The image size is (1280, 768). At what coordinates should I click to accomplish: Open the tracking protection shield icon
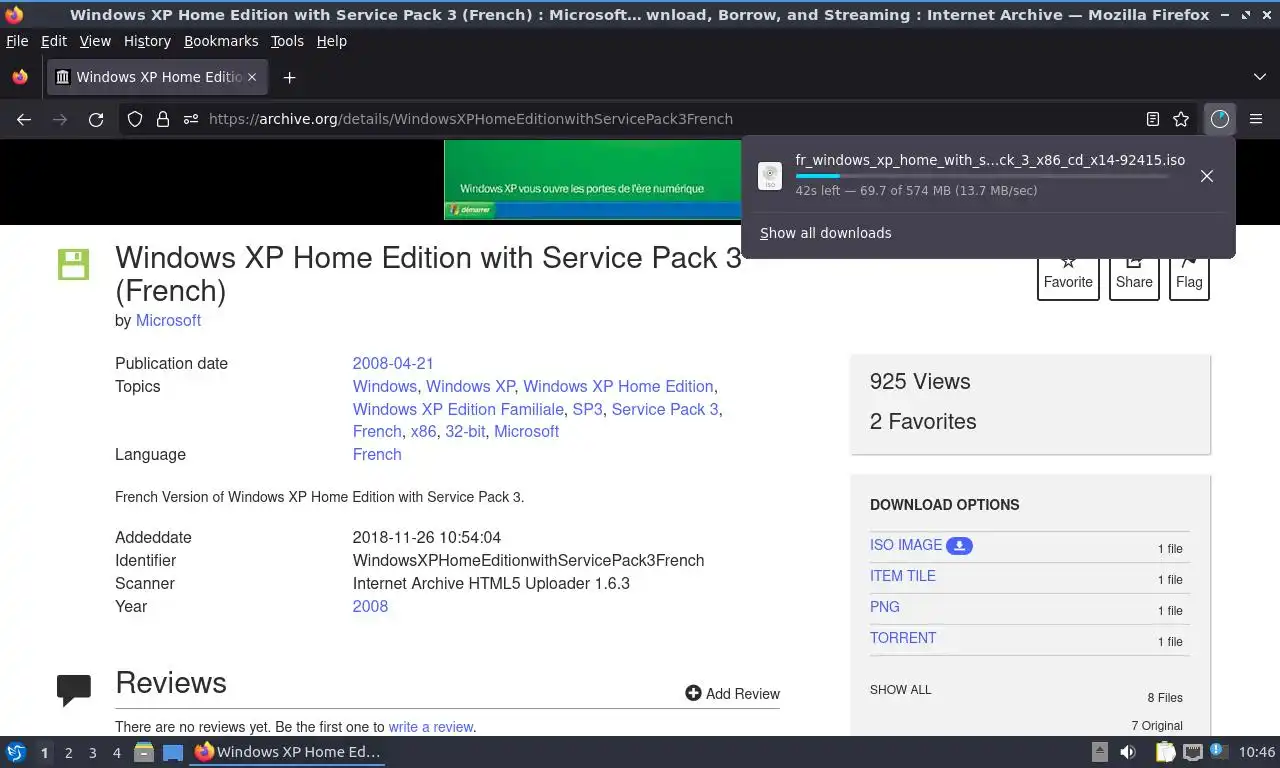coord(135,119)
